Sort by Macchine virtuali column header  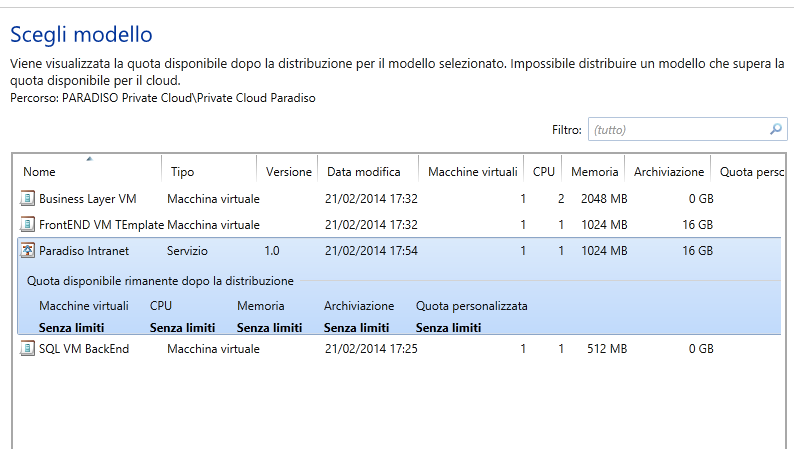pyautogui.click(x=472, y=172)
